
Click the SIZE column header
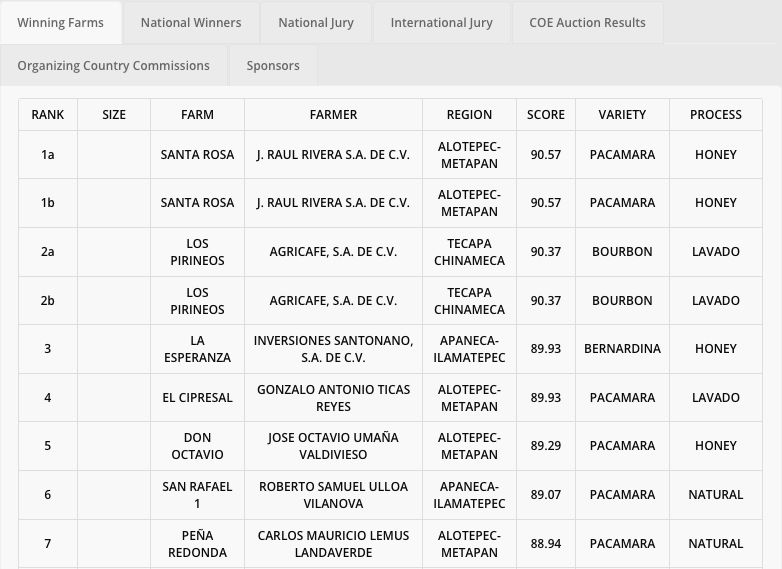click(114, 115)
